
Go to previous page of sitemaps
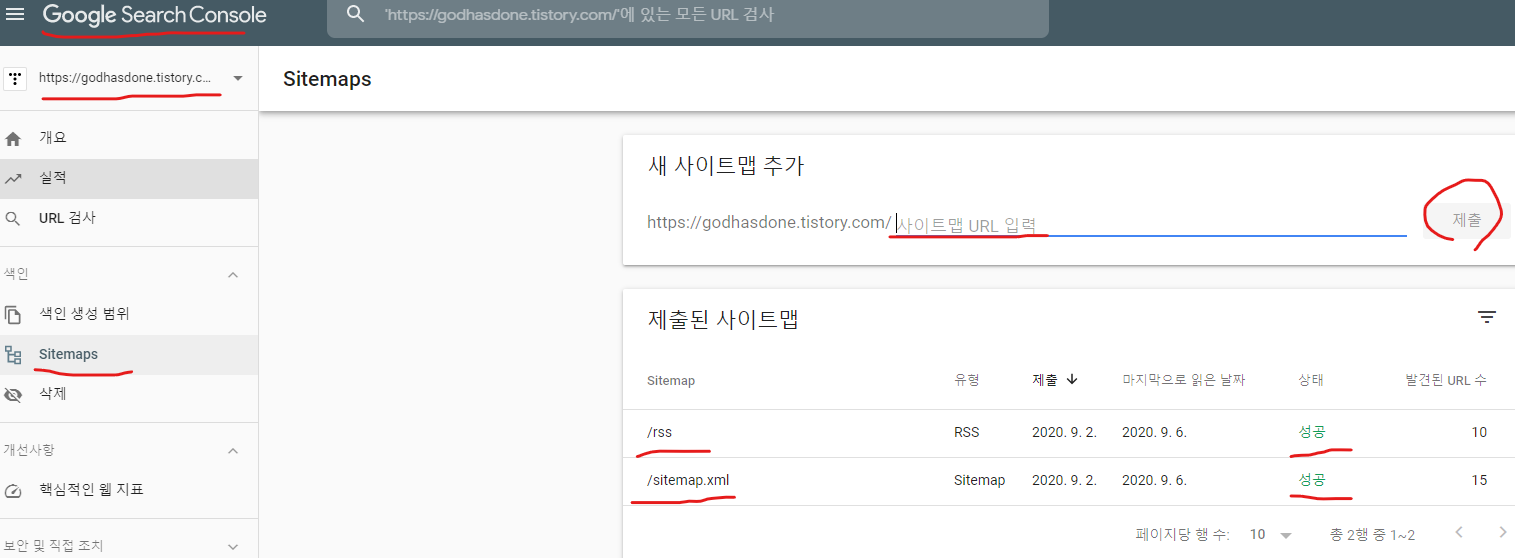click(1459, 532)
